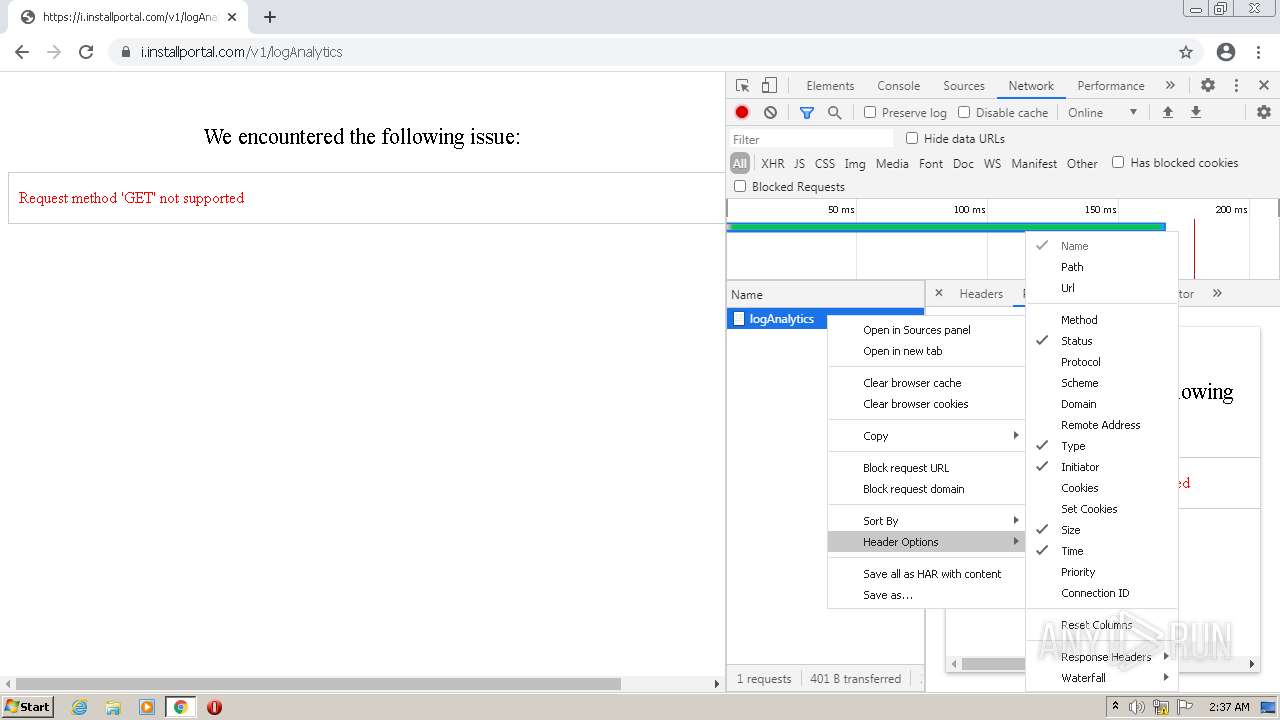Toggle the device toolbar icon
Screen dimensions: 1280x720
769,86
